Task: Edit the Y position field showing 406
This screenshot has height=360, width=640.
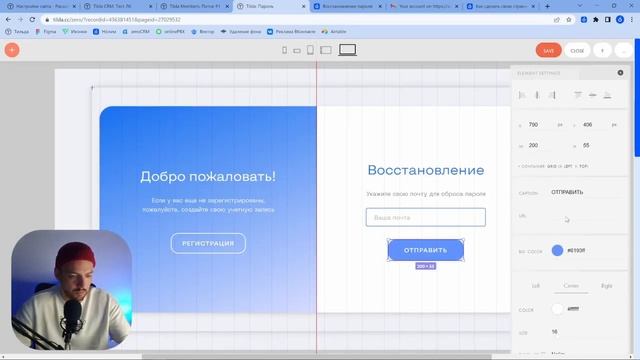Action: (x=593, y=124)
